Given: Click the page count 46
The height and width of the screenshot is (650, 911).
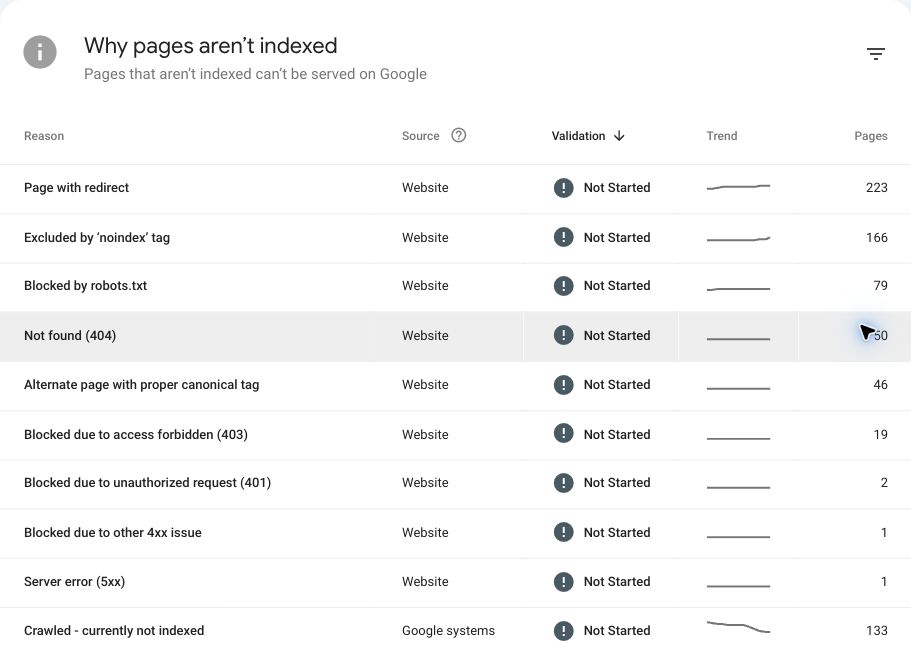Looking at the screenshot, I should point(880,385).
